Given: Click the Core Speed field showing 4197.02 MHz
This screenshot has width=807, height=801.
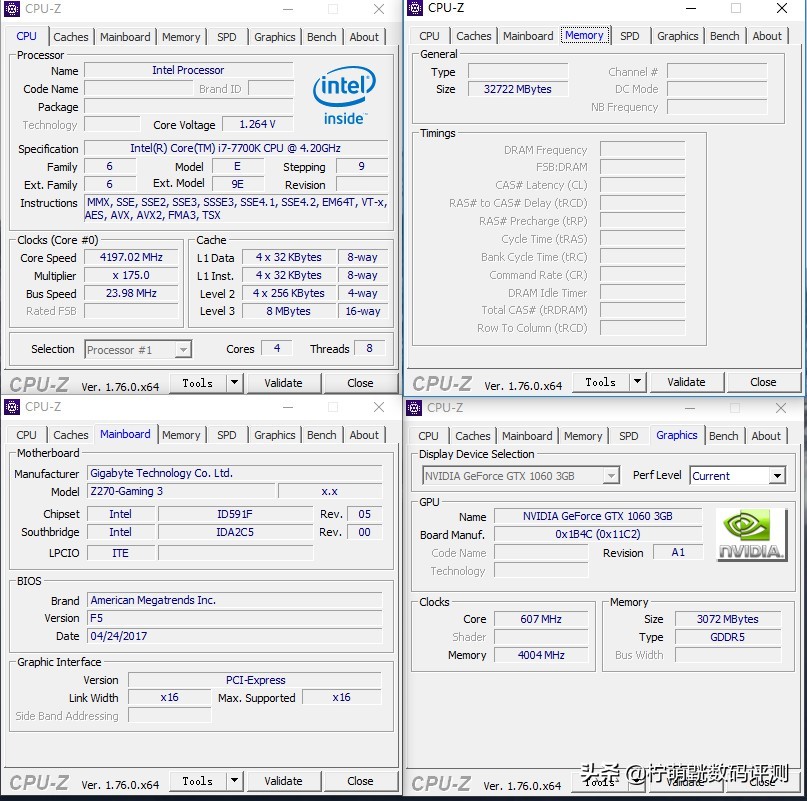Looking at the screenshot, I should click(x=130, y=257).
